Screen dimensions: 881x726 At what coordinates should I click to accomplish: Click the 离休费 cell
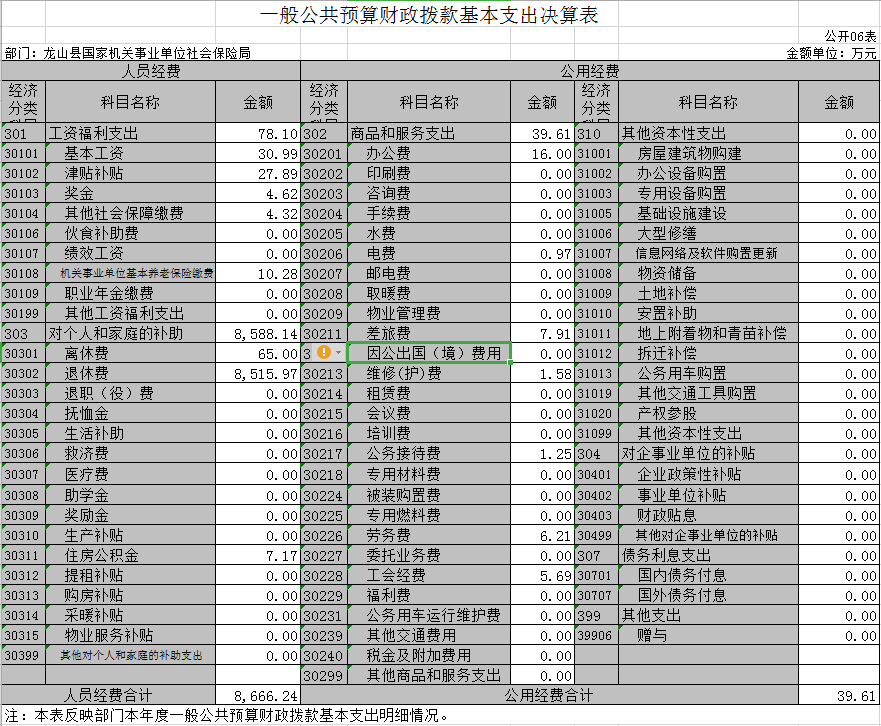pos(130,353)
